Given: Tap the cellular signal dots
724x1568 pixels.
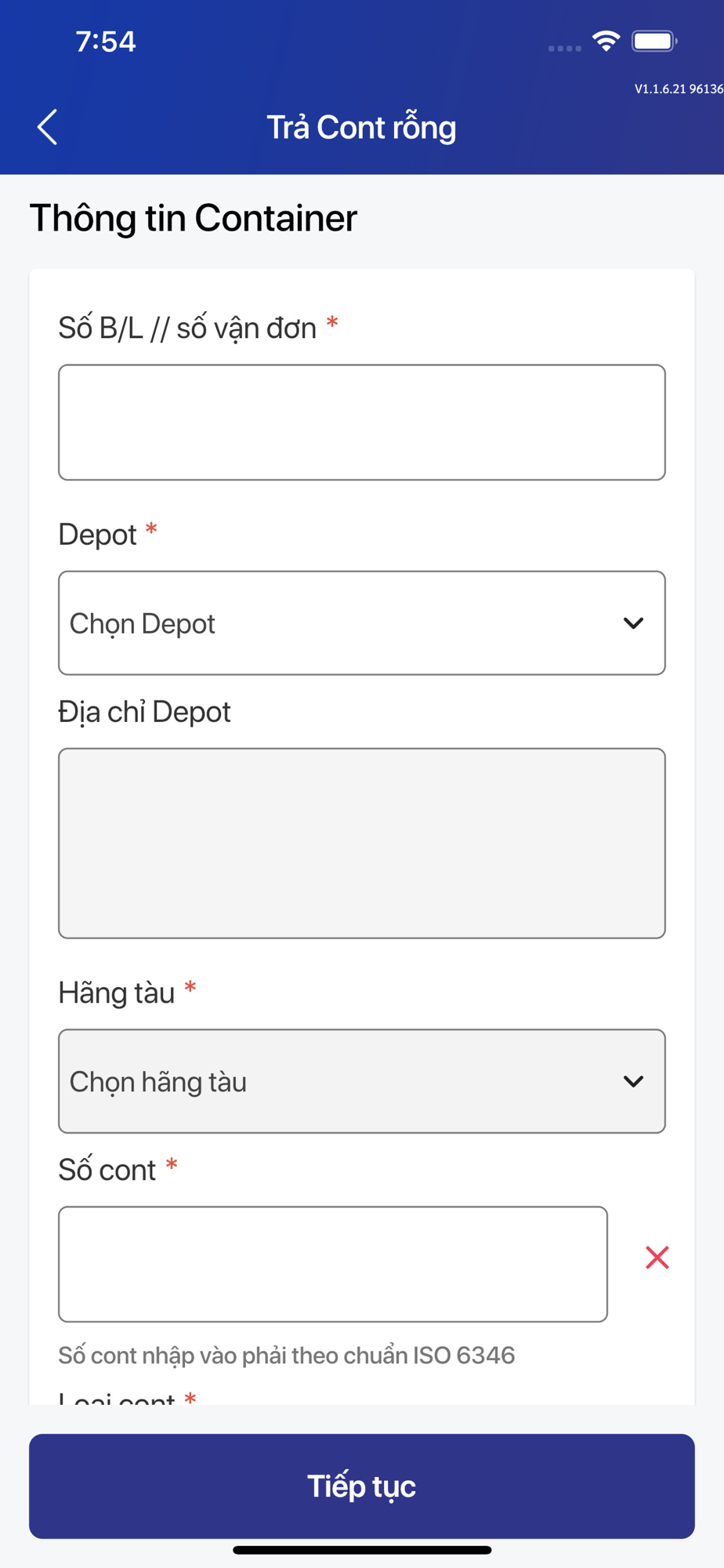Looking at the screenshot, I should (564, 49).
